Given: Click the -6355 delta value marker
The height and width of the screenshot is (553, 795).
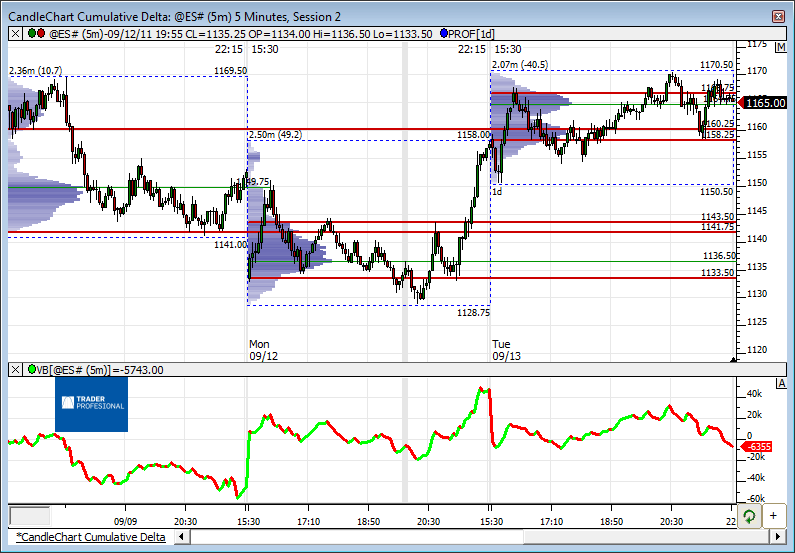Looking at the screenshot, I should (756, 447).
